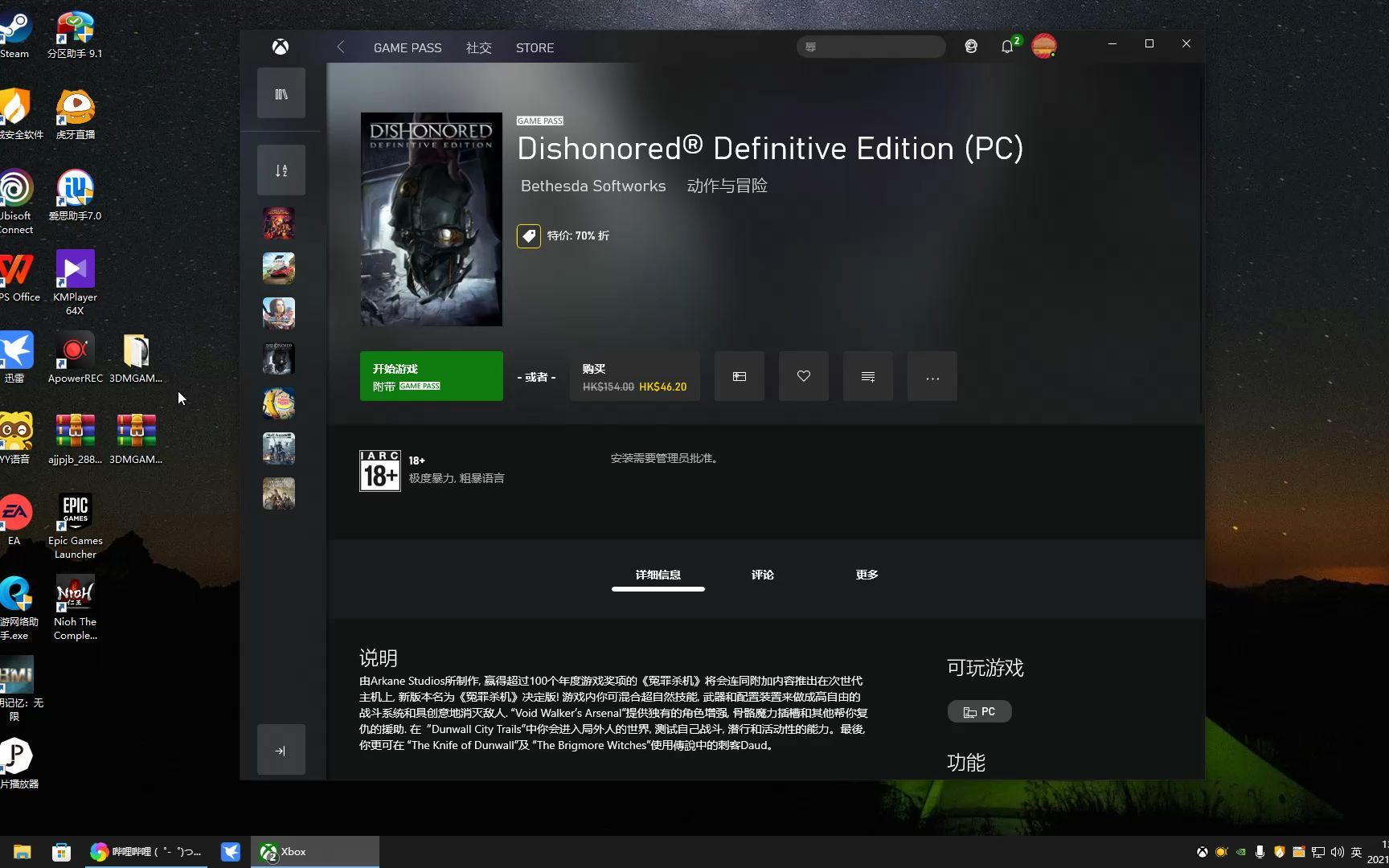Click the 购买 HK$46.20 button
This screenshot has height=868, width=1389.
(x=634, y=376)
